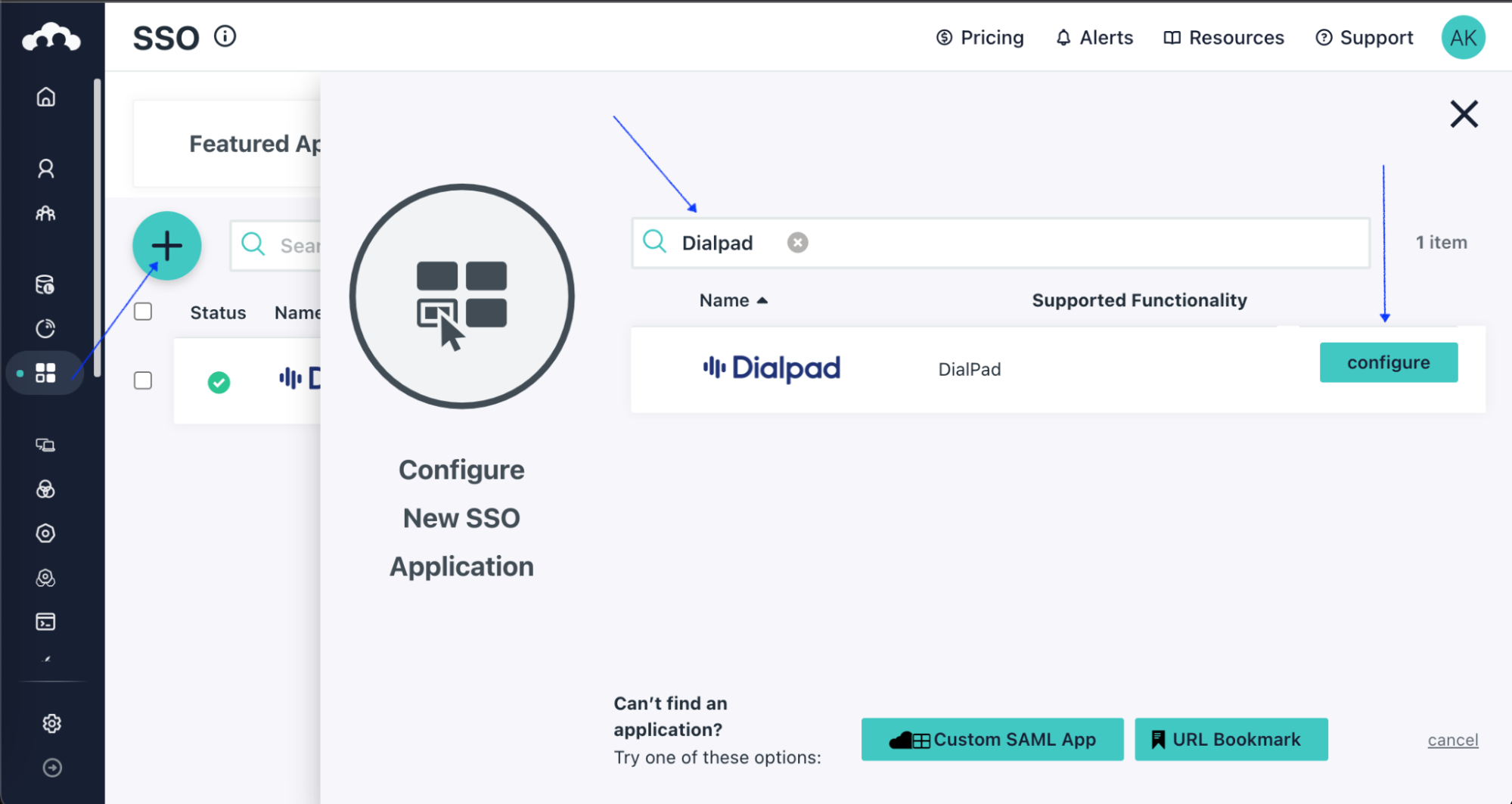Open Resources in the top bar

coord(1224,38)
